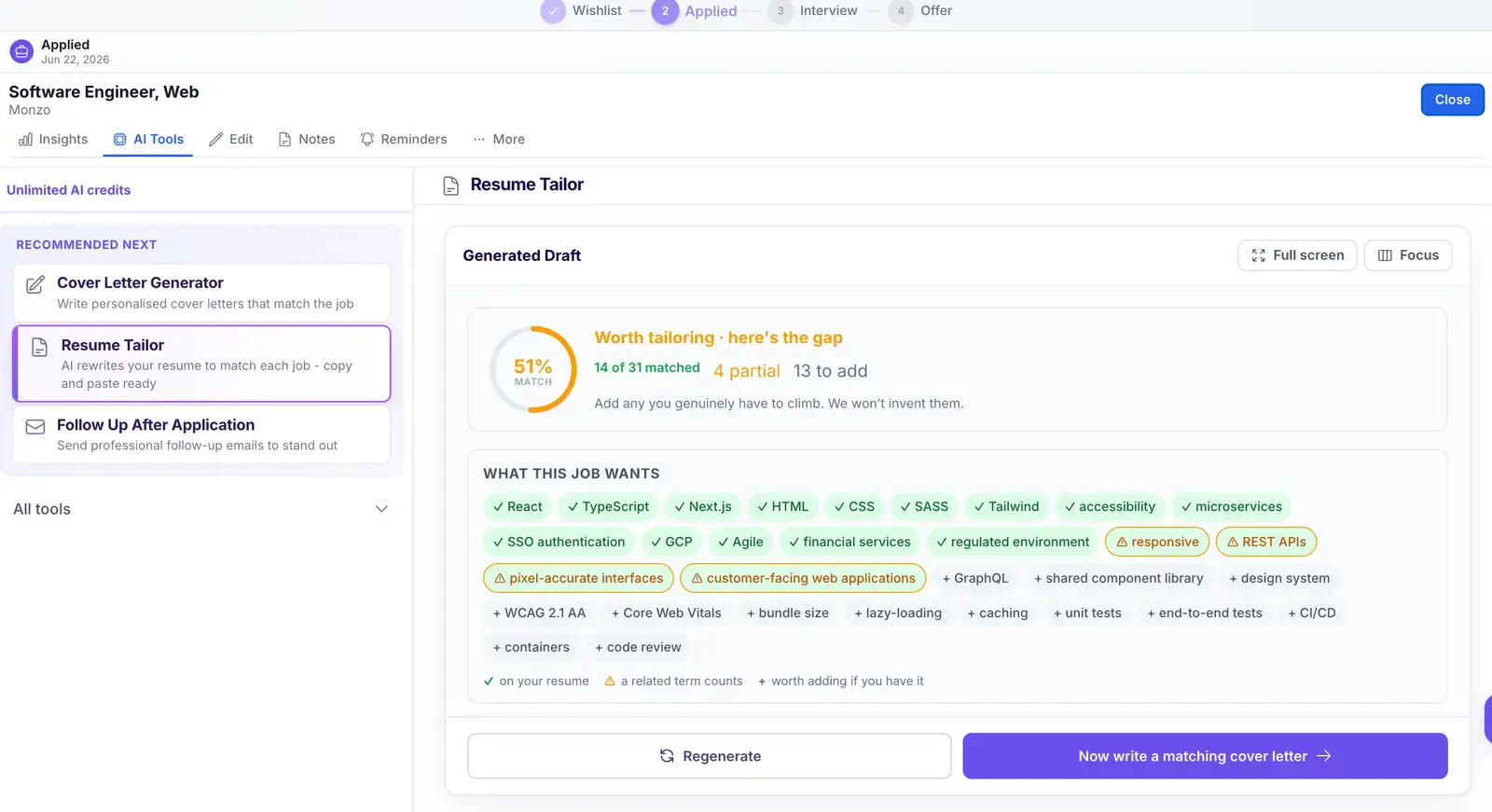Image resolution: width=1492 pixels, height=812 pixels.
Task: Click the financial services chip
Action: [850, 542]
